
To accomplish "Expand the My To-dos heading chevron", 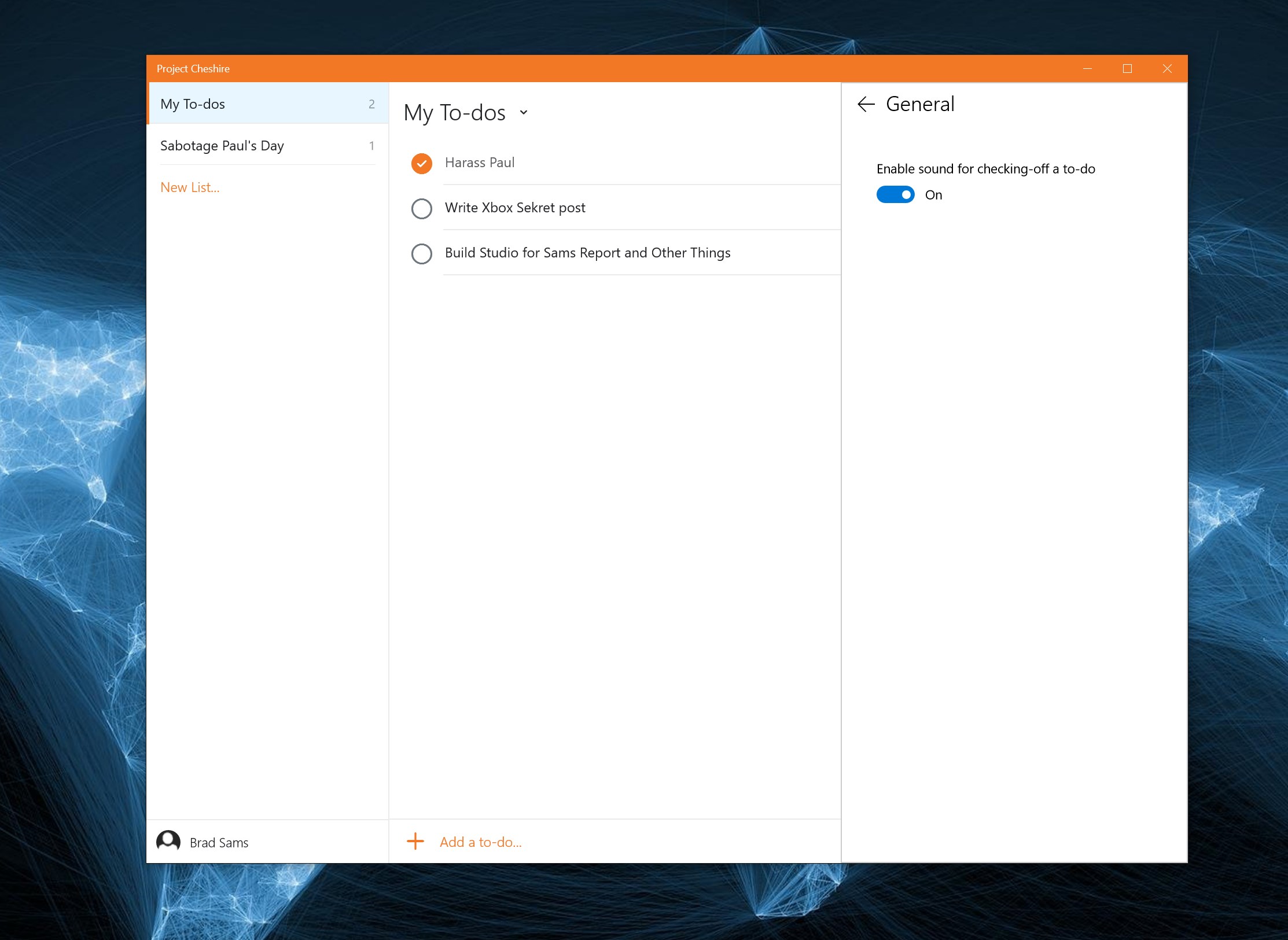I will [x=524, y=113].
